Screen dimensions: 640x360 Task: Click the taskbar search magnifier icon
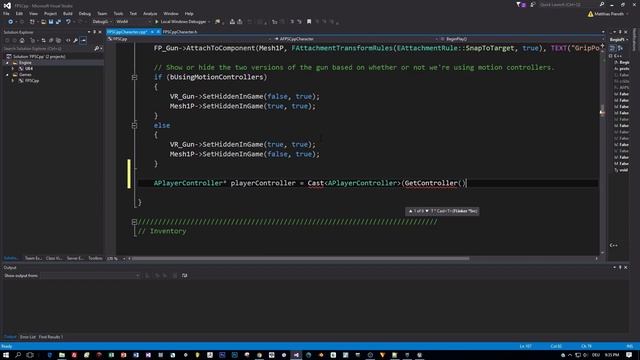18,355
